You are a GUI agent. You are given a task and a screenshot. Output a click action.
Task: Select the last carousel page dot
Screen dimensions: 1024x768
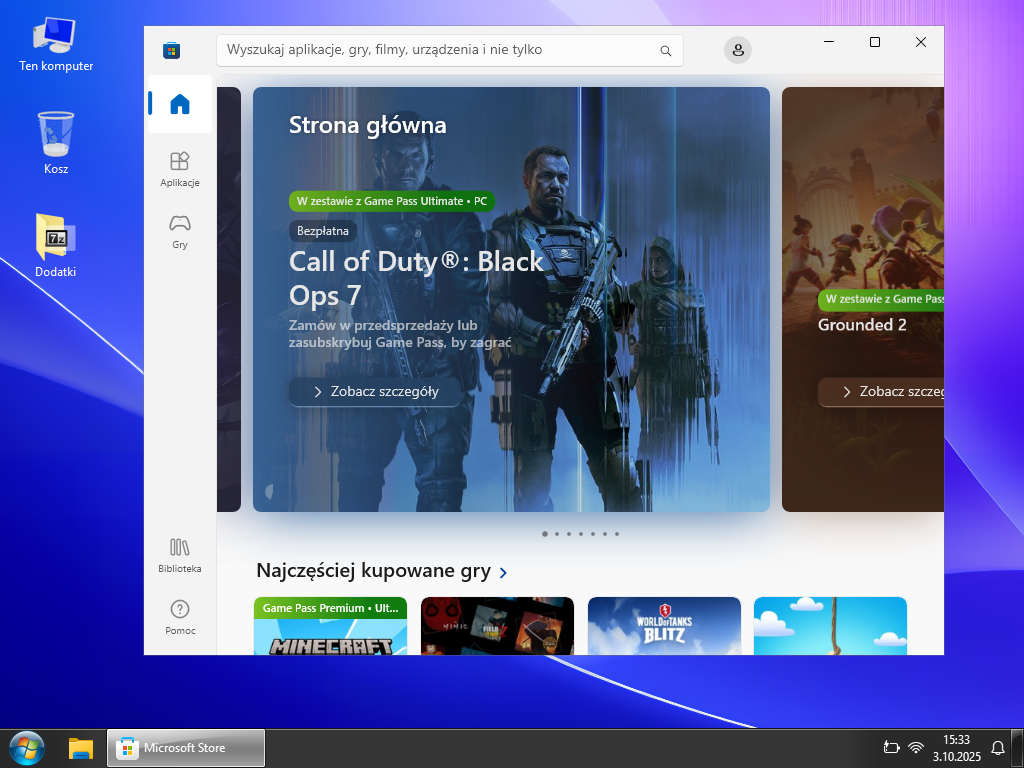click(x=617, y=534)
